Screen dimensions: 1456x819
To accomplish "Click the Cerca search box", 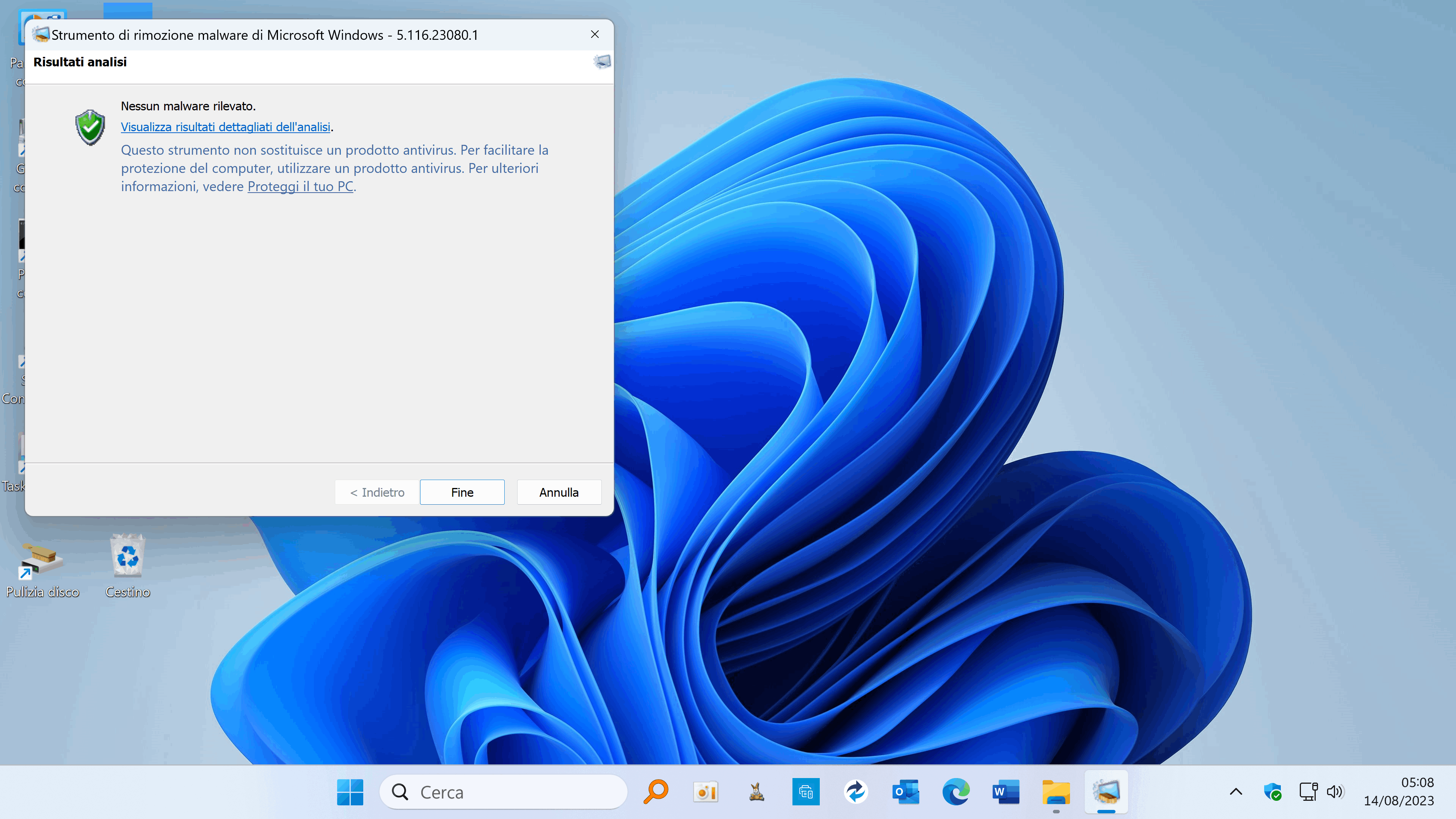I will tap(503, 792).
